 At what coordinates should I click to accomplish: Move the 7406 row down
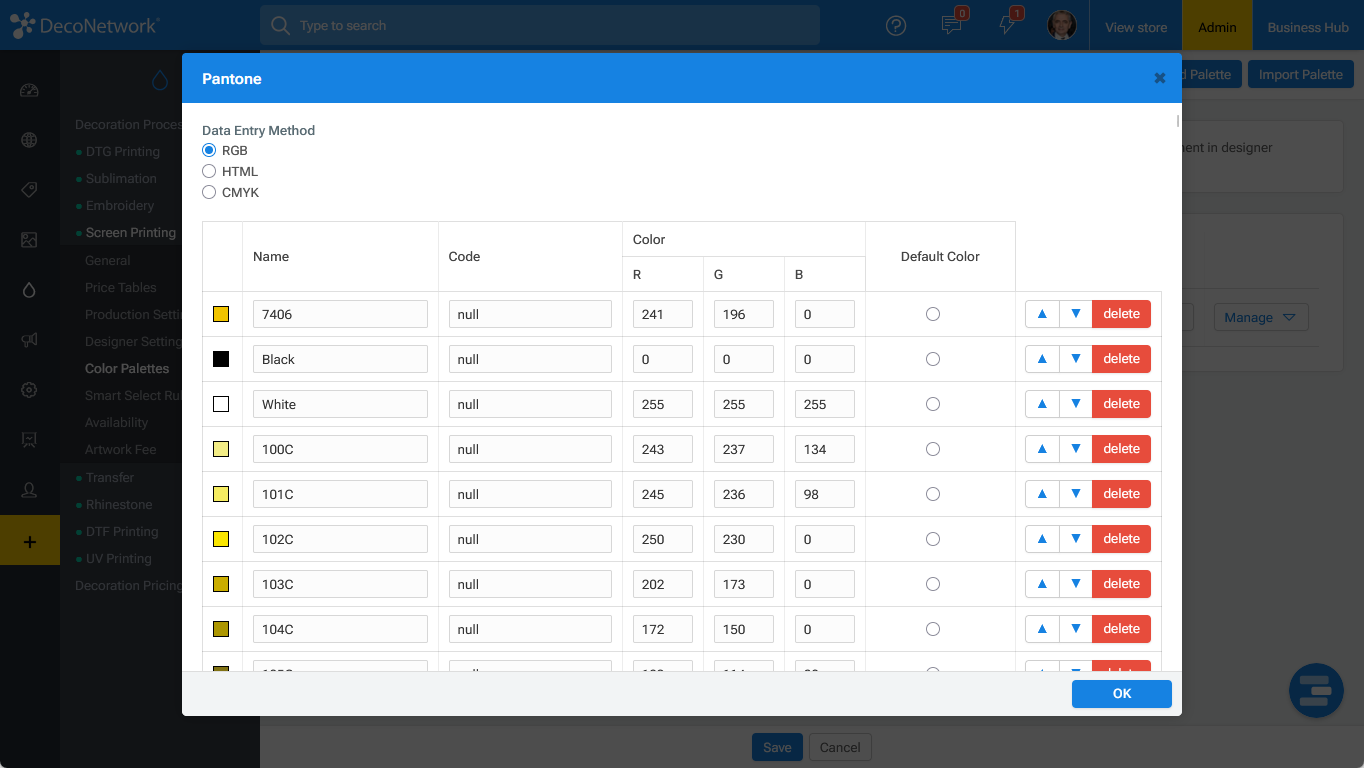[1076, 314]
